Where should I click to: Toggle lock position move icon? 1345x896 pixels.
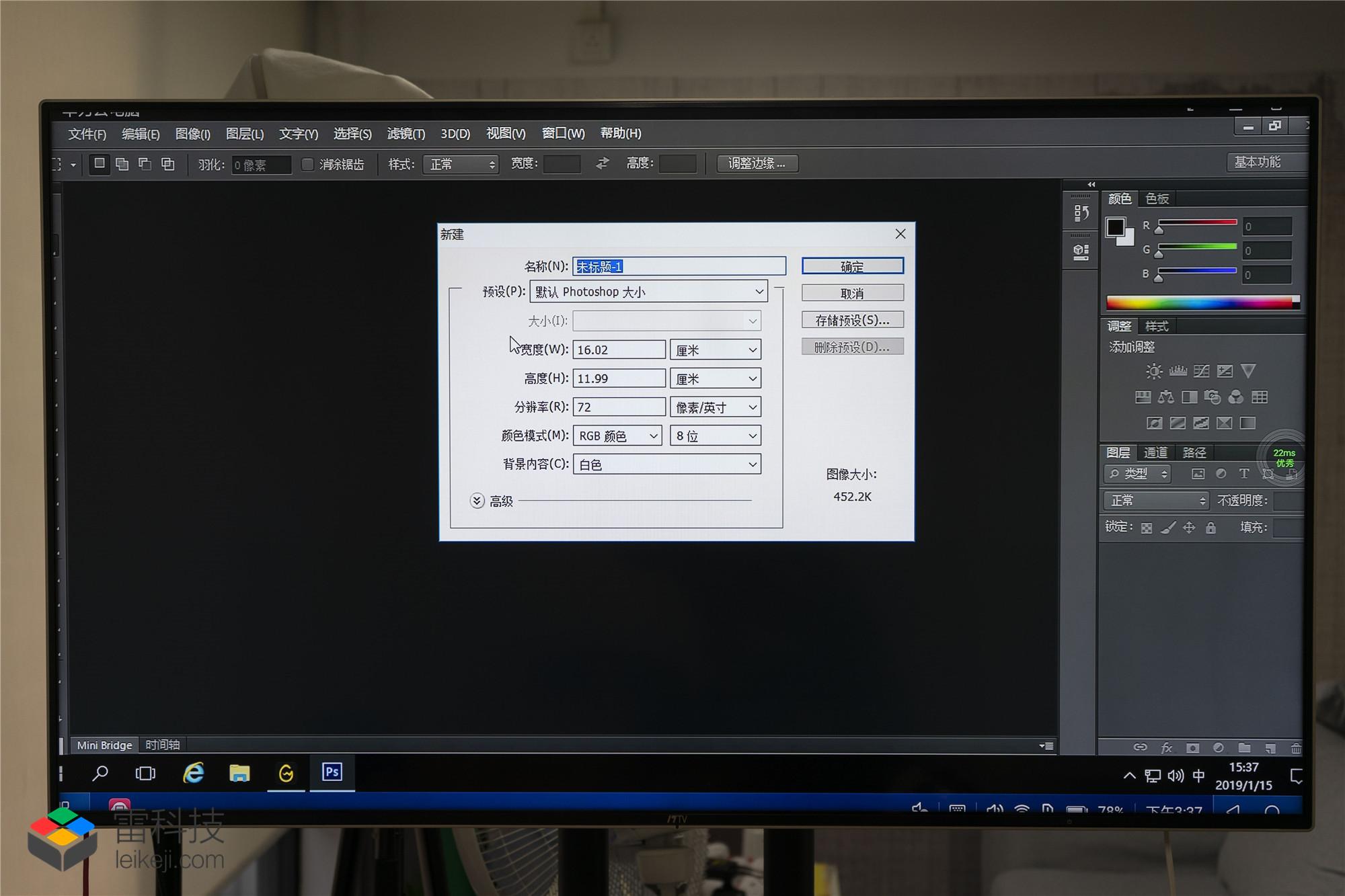coord(1189,528)
